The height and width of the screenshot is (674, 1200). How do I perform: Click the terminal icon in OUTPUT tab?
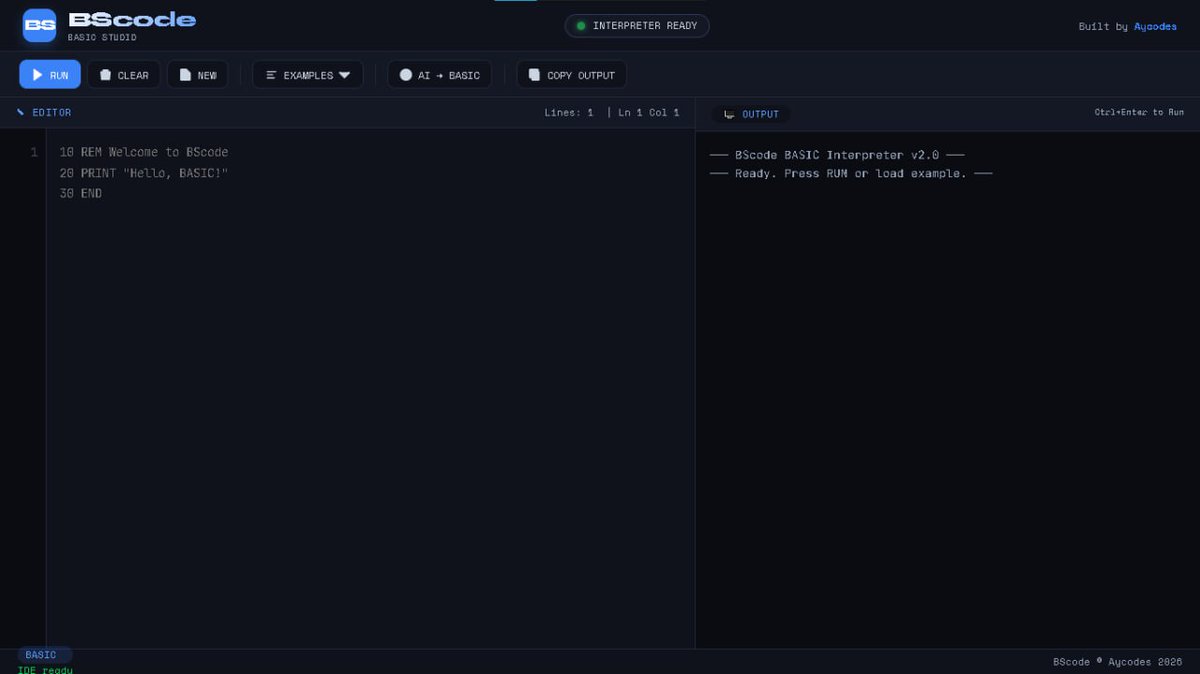(x=729, y=114)
